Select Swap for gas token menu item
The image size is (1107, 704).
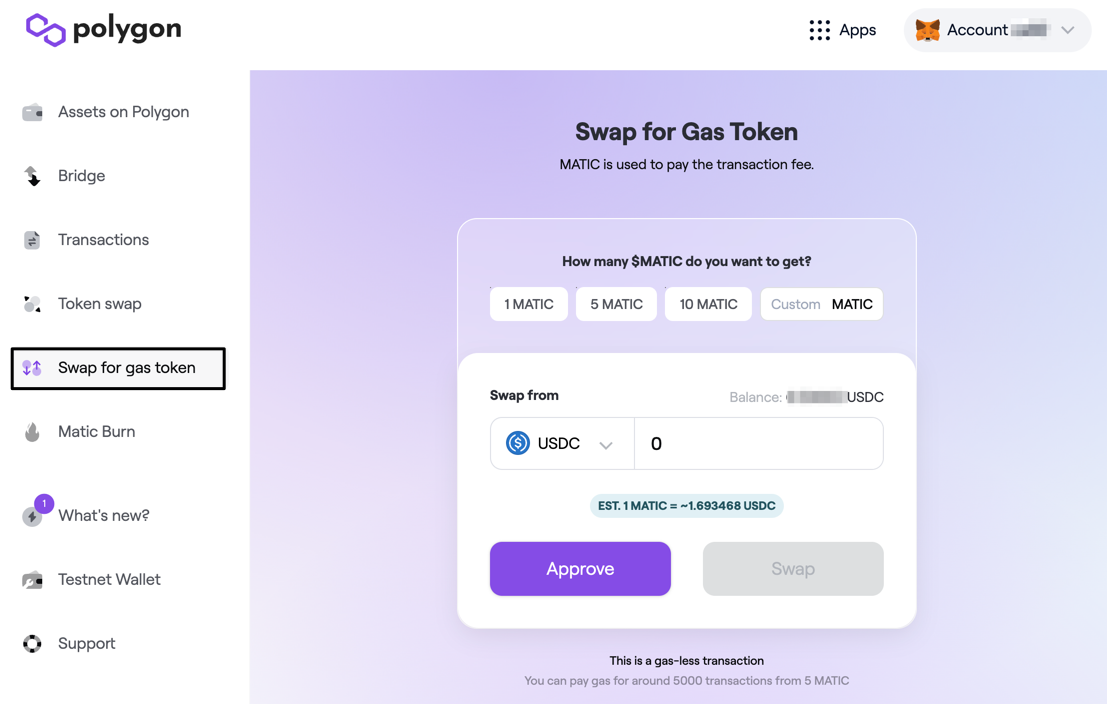coord(119,368)
